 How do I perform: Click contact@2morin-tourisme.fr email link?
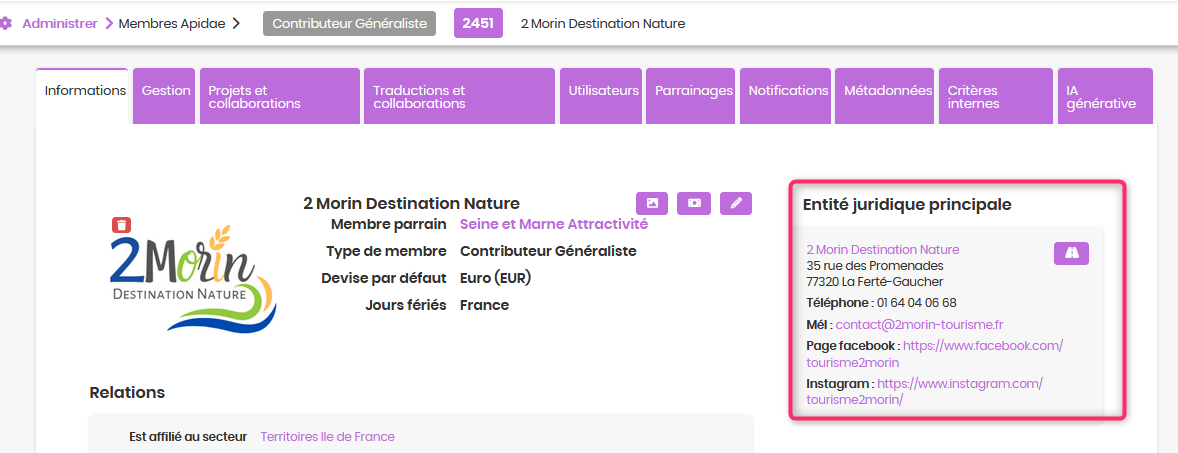920,325
